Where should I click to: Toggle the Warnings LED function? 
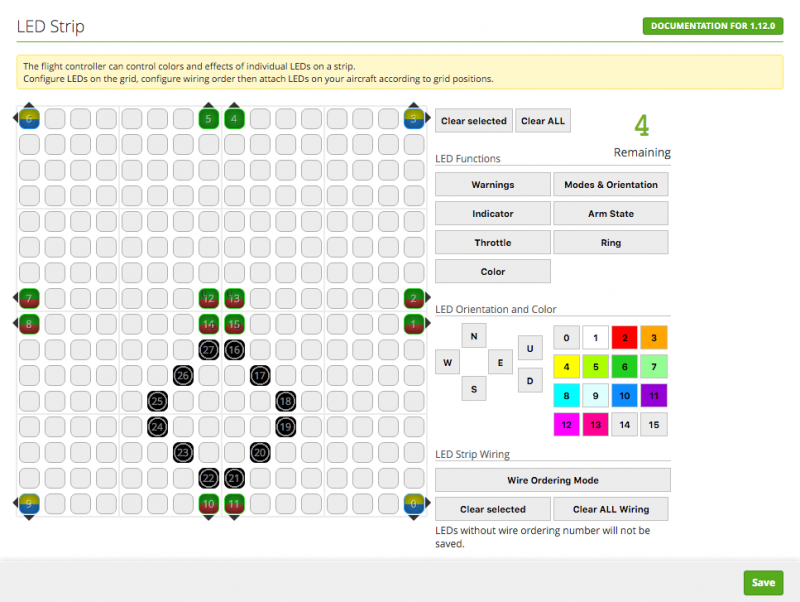coord(492,184)
